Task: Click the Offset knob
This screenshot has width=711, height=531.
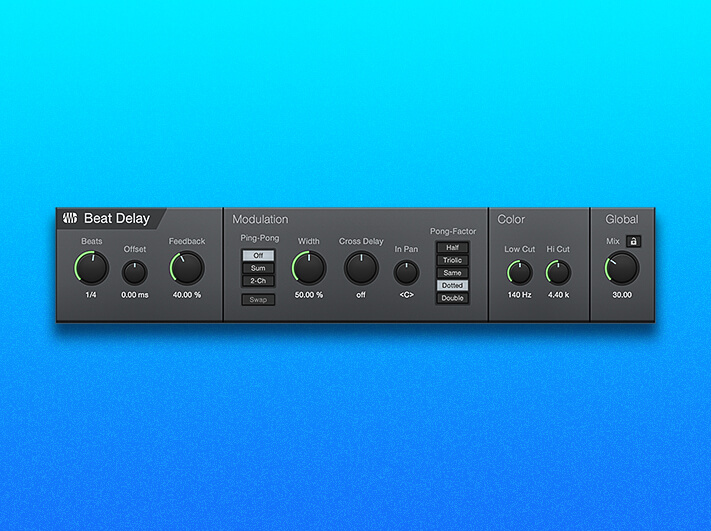Action: 135,271
